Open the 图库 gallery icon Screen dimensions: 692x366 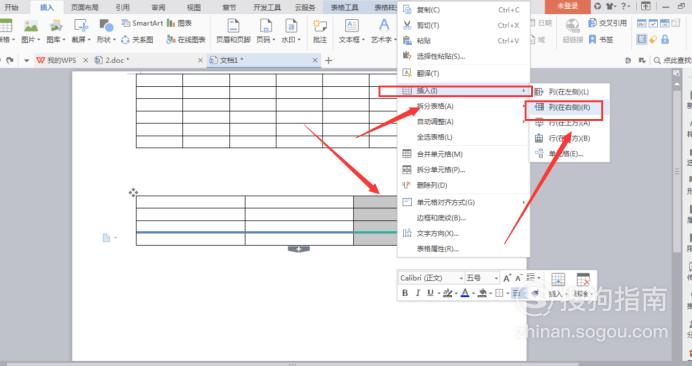point(56,26)
